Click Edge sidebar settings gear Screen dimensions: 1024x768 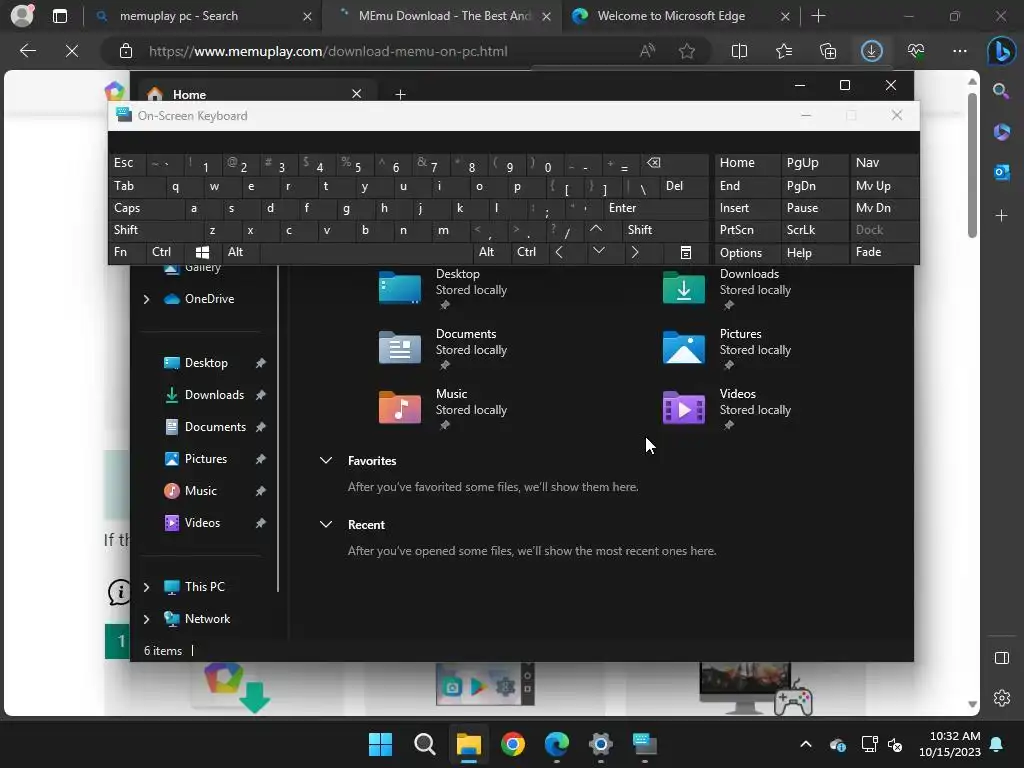[1001, 697]
